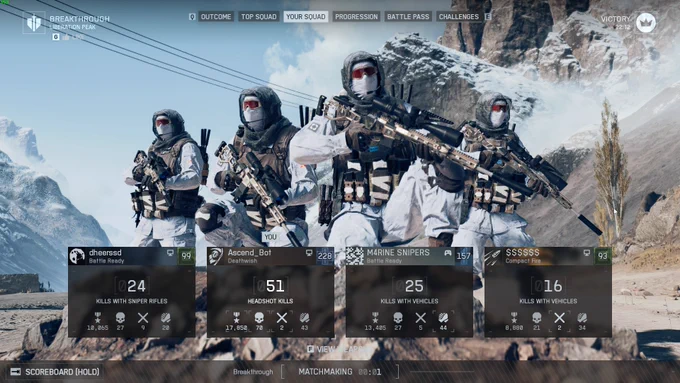Open the Outcome tab
Screen dimensions: 680x383
pos(216,16)
